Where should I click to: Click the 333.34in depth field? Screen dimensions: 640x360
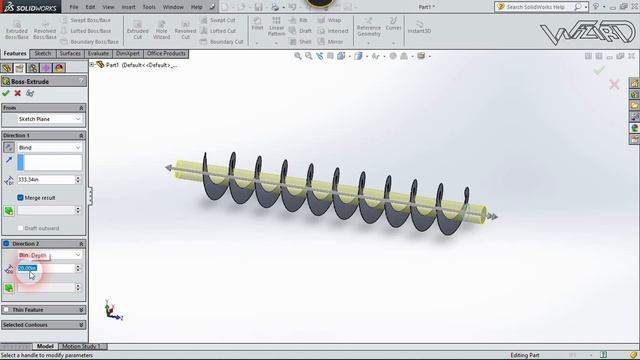click(x=46, y=180)
